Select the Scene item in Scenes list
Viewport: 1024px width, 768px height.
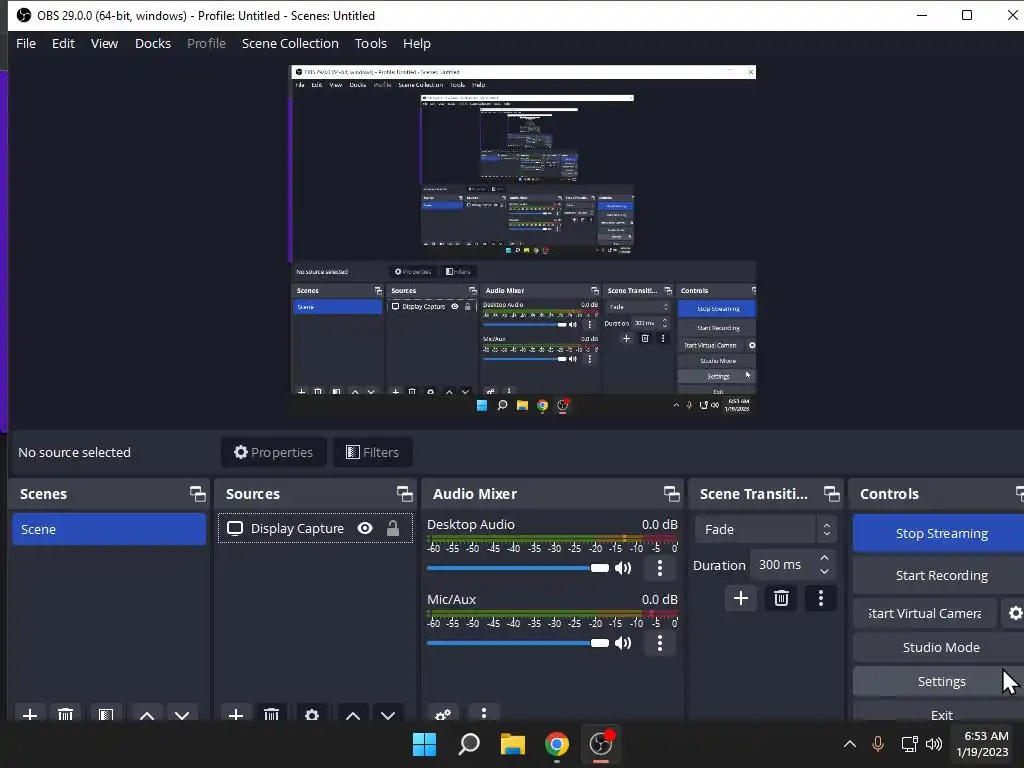point(108,529)
